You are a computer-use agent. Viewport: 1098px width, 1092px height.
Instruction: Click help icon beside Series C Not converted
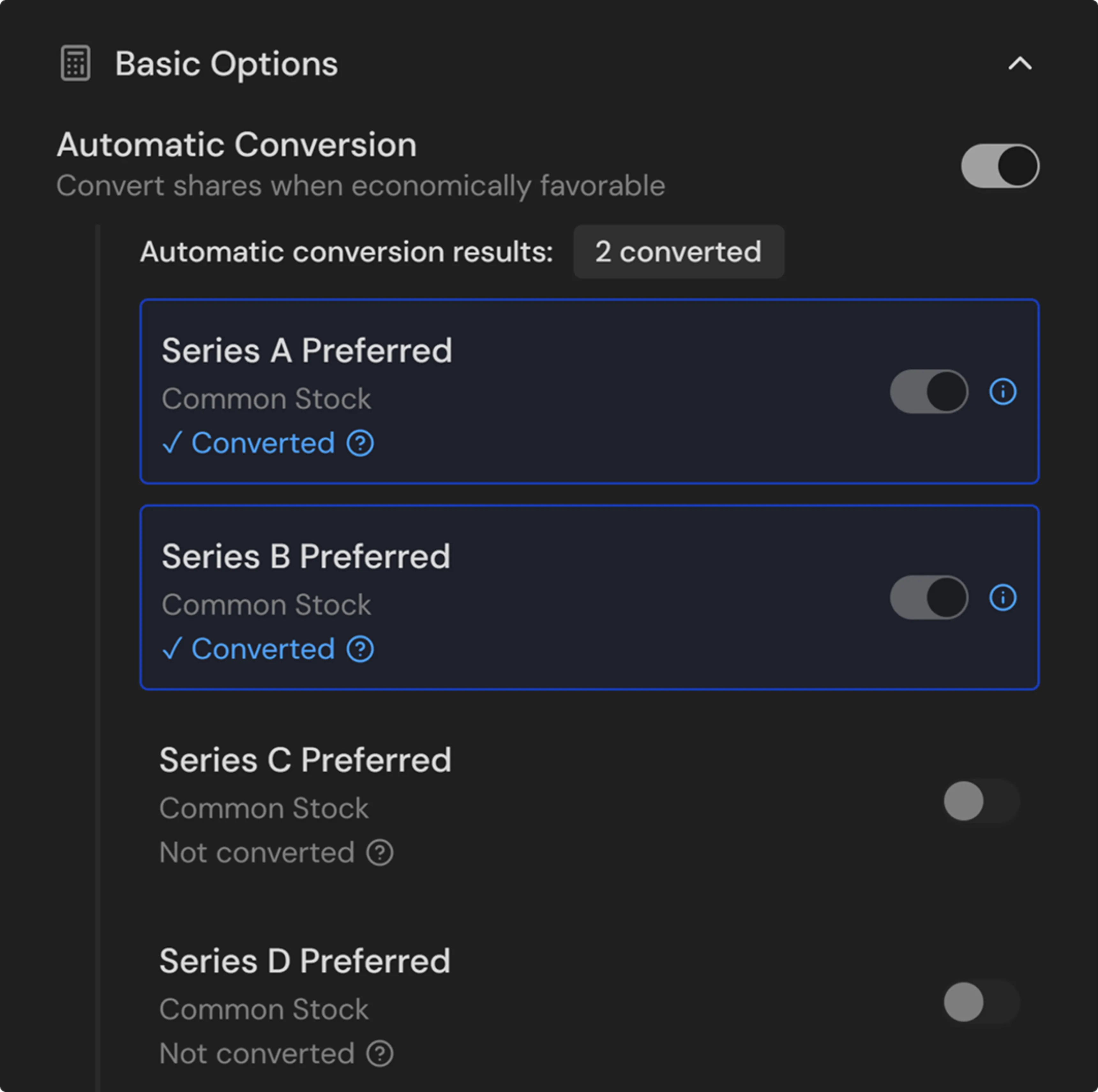tap(380, 853)
